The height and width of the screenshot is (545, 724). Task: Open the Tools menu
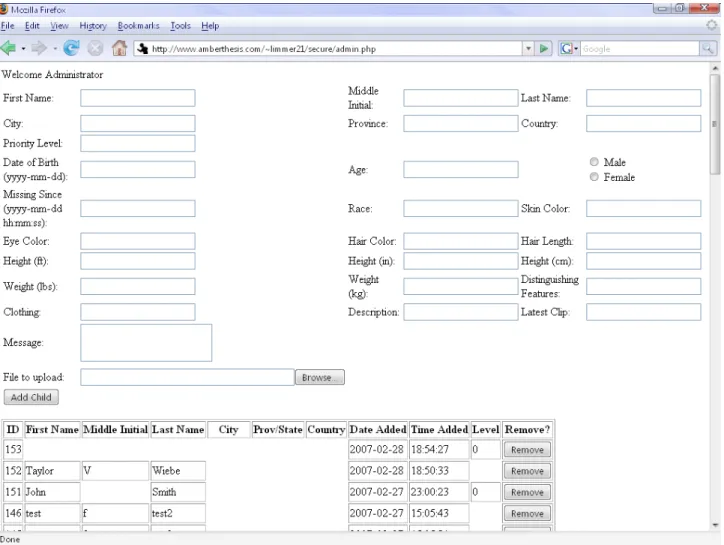(180, 26)
